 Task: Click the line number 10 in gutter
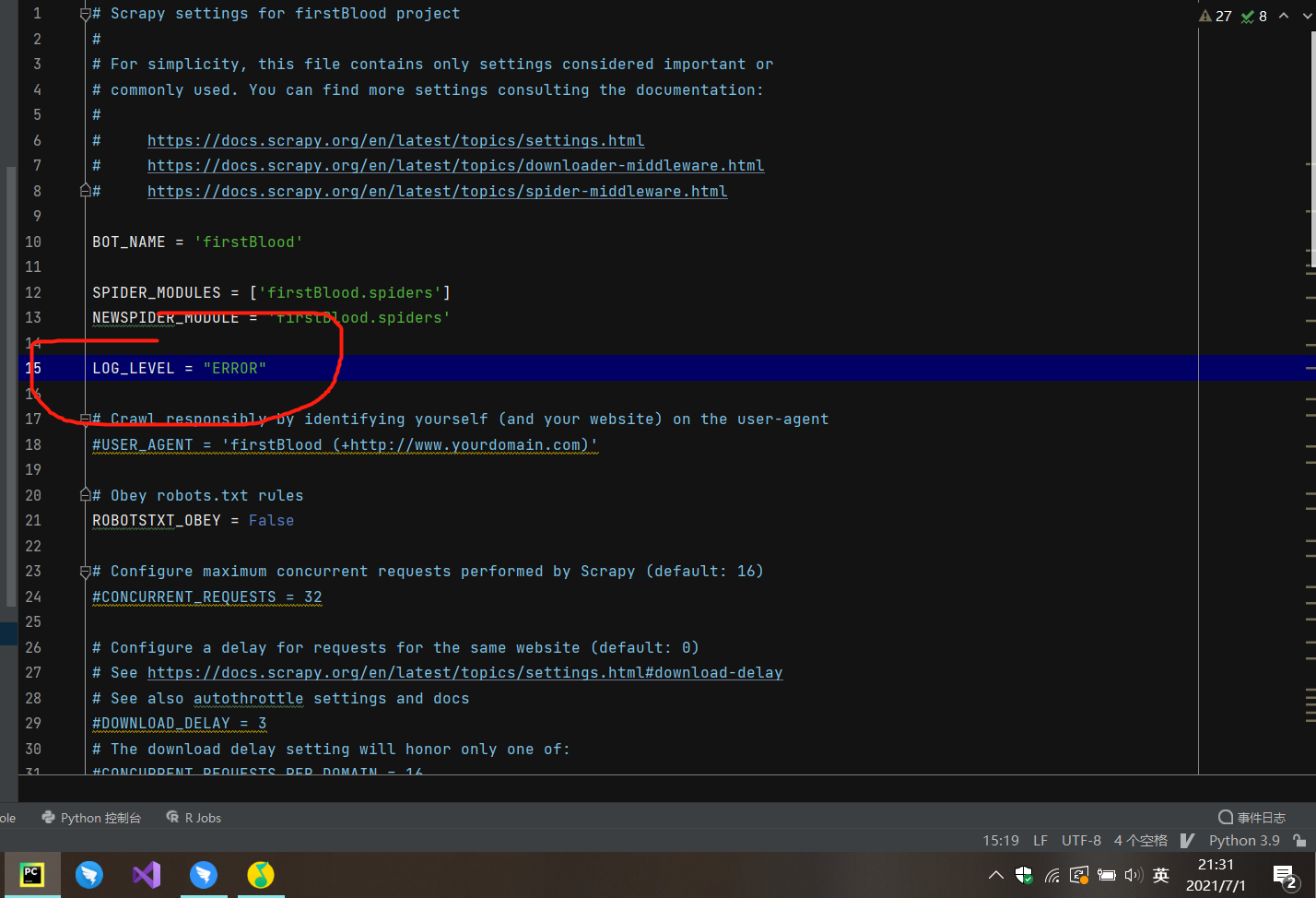coord(33,242)
